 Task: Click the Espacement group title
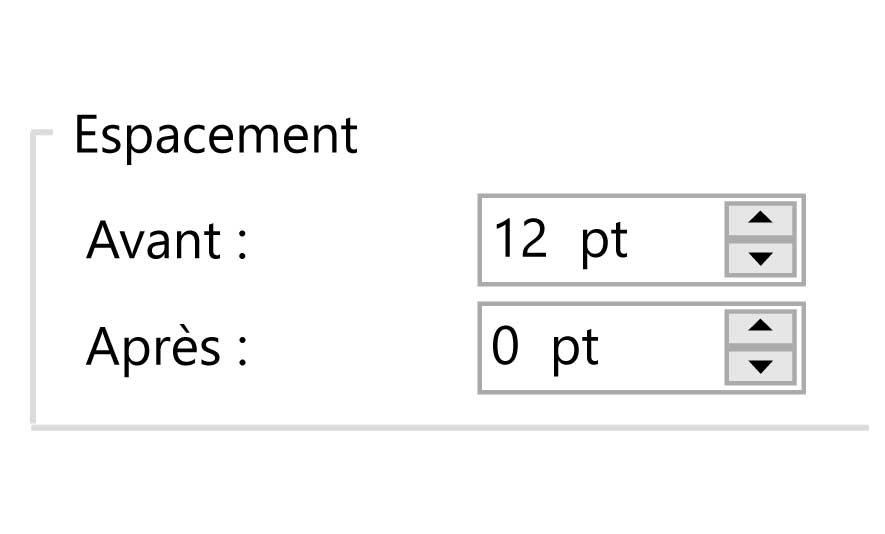(x=216, y=135)
